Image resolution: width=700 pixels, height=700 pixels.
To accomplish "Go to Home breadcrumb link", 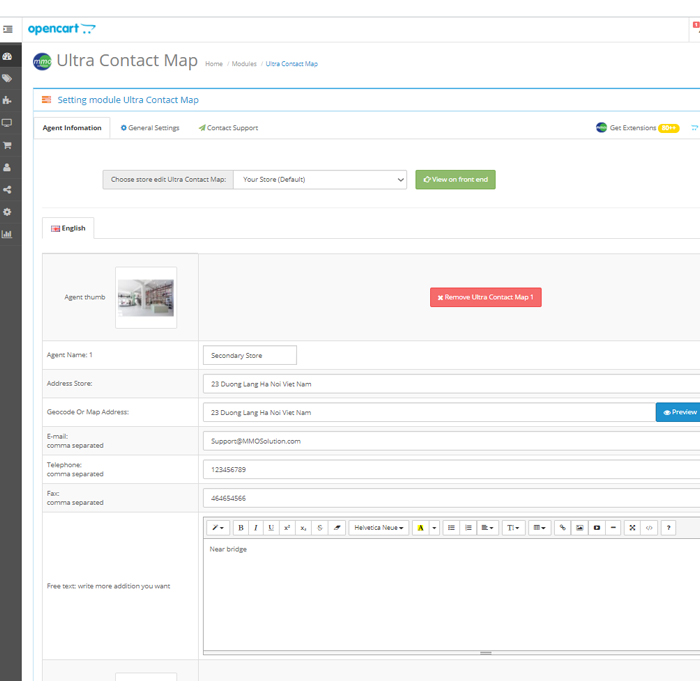I will point(214,64).
